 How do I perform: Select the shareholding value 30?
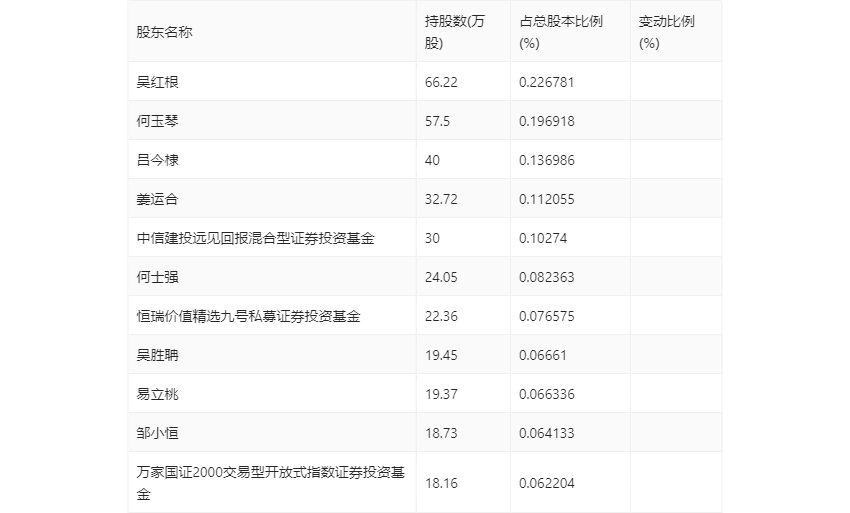click(432, 238)
